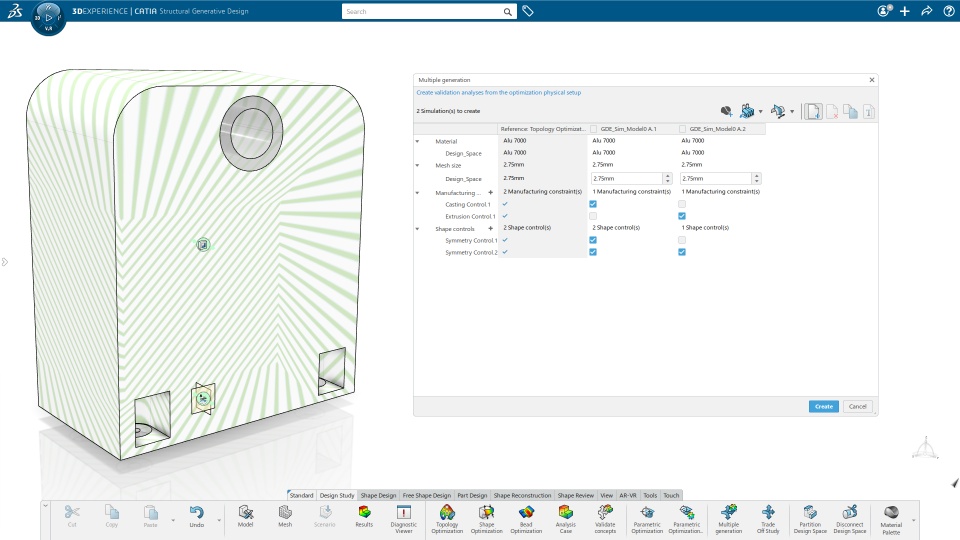Screen dimensions: 960x540
Task: Open the Results command
Action: pos(364,516)
